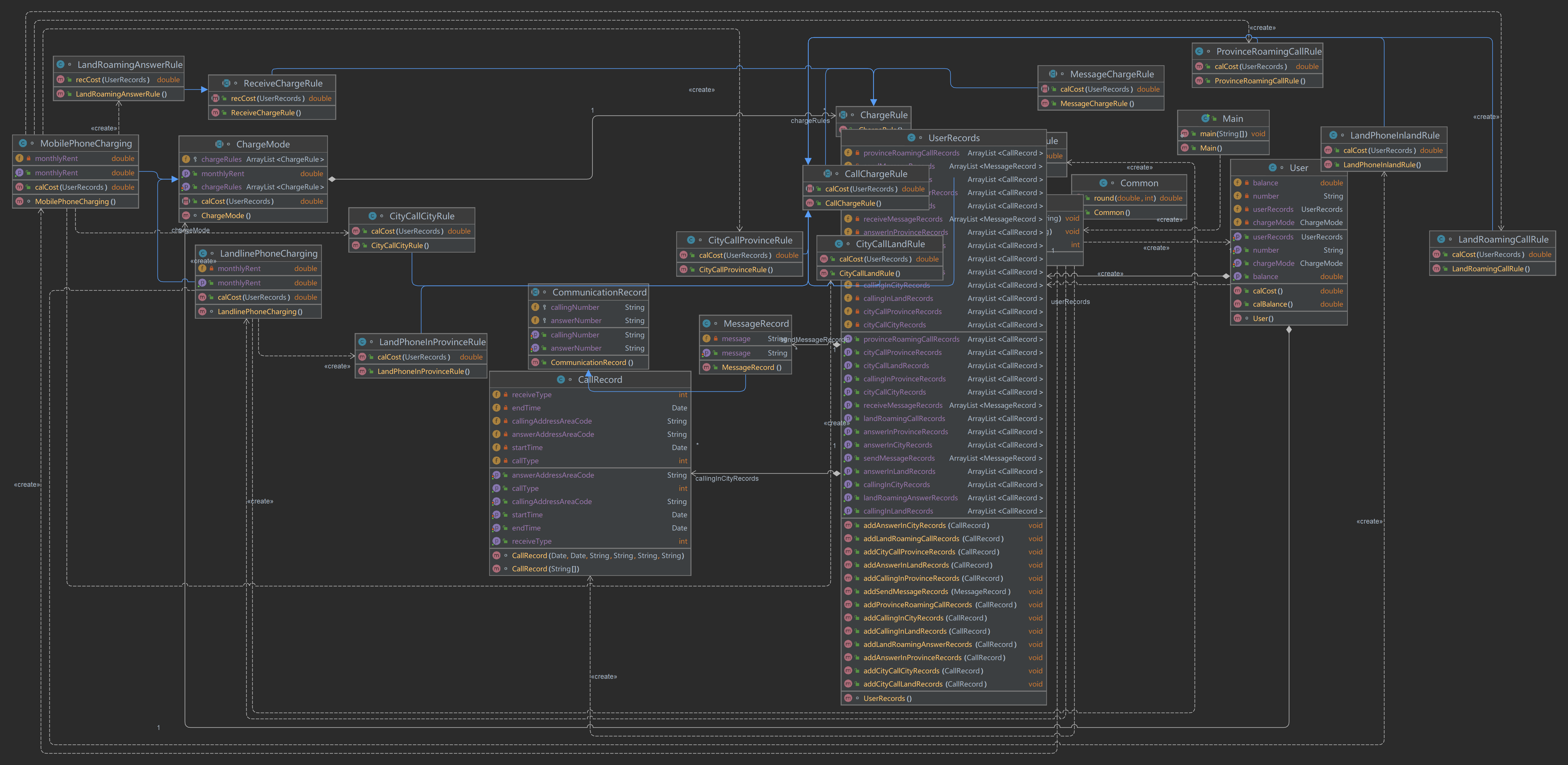Viewport: 1568px width, 765px height.
Task: Click the property icon beside message in MessageRecord
Action: click(x=706, y=353)
